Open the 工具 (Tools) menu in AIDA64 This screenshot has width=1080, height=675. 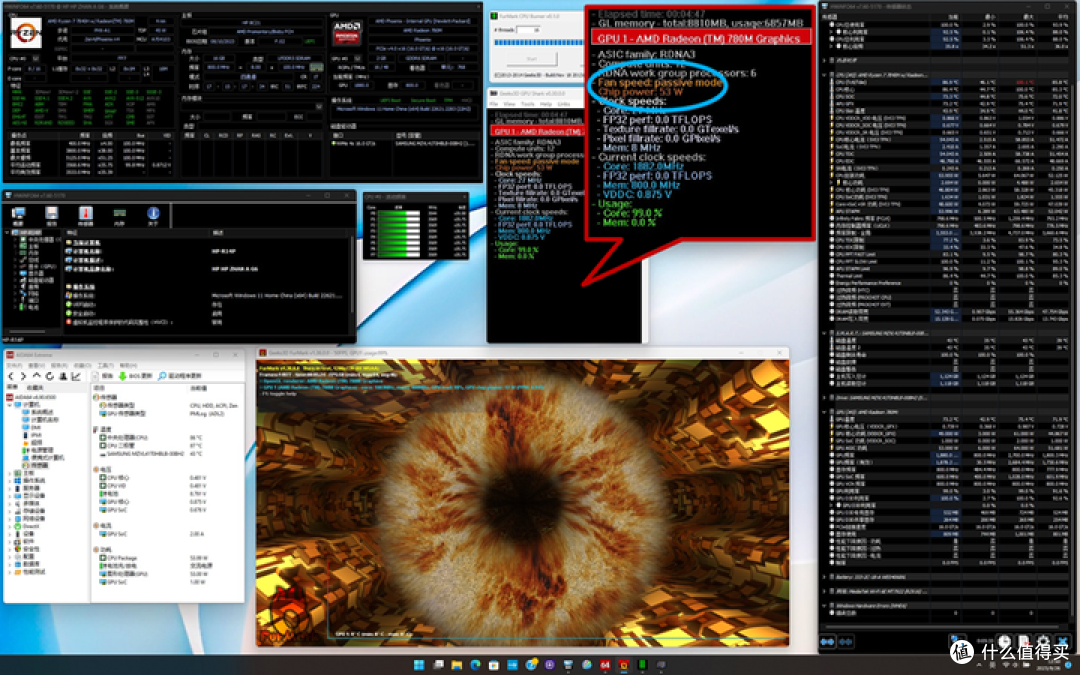tap(105, 365)
